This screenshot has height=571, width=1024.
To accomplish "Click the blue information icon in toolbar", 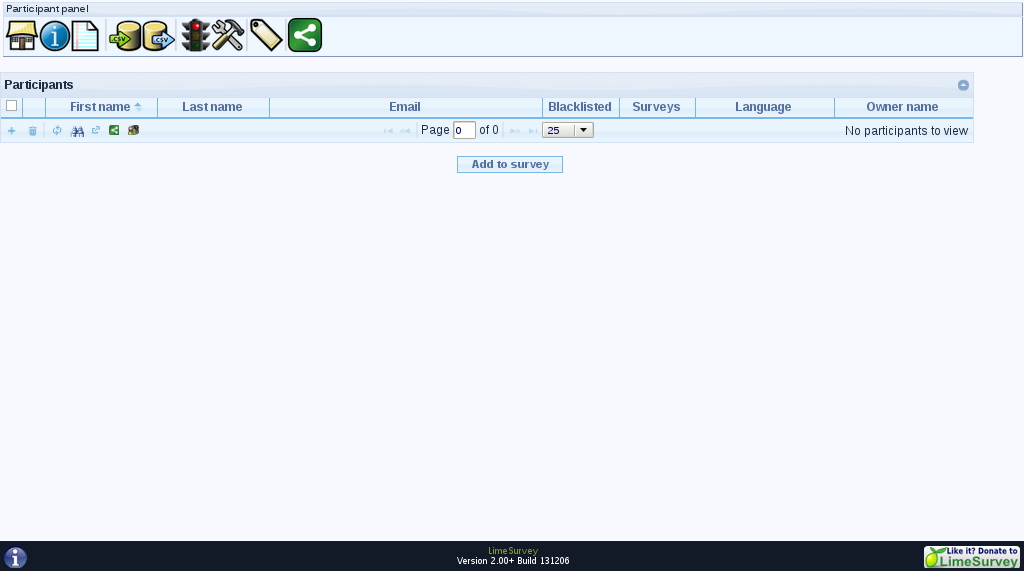I will point(55,35).
